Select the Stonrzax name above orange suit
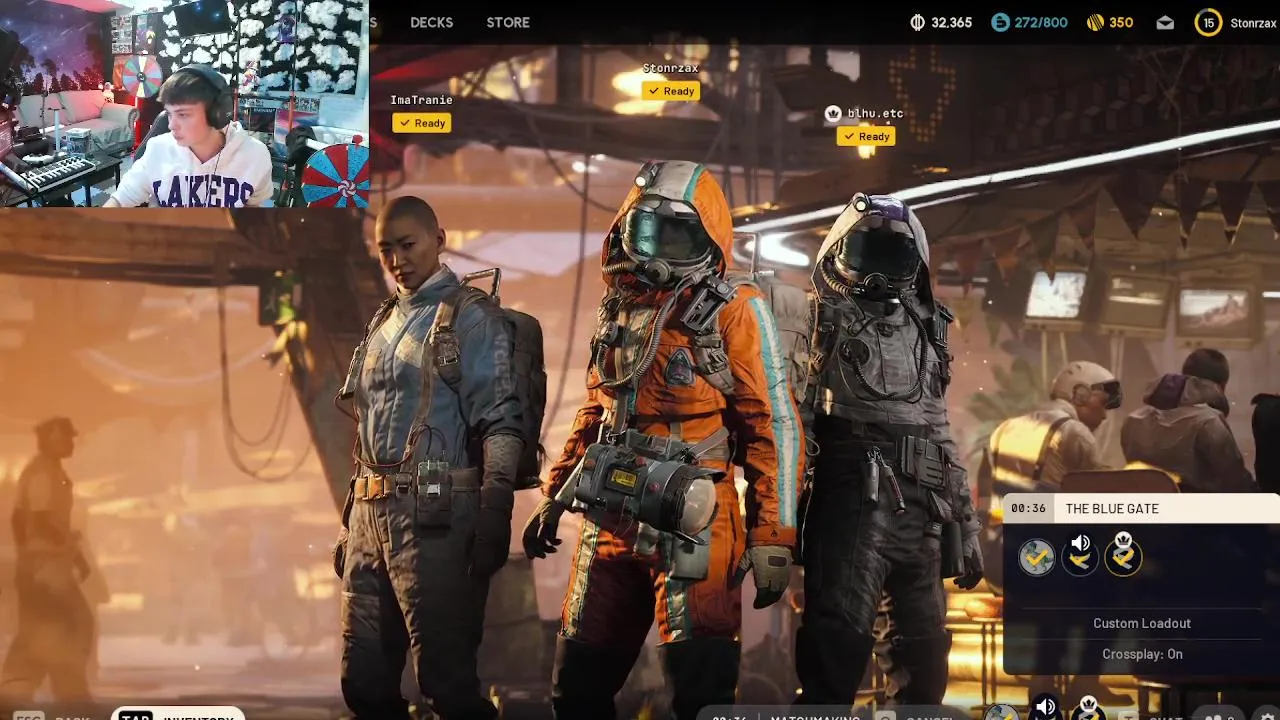 pyautogui.click(x=670, y=68)
